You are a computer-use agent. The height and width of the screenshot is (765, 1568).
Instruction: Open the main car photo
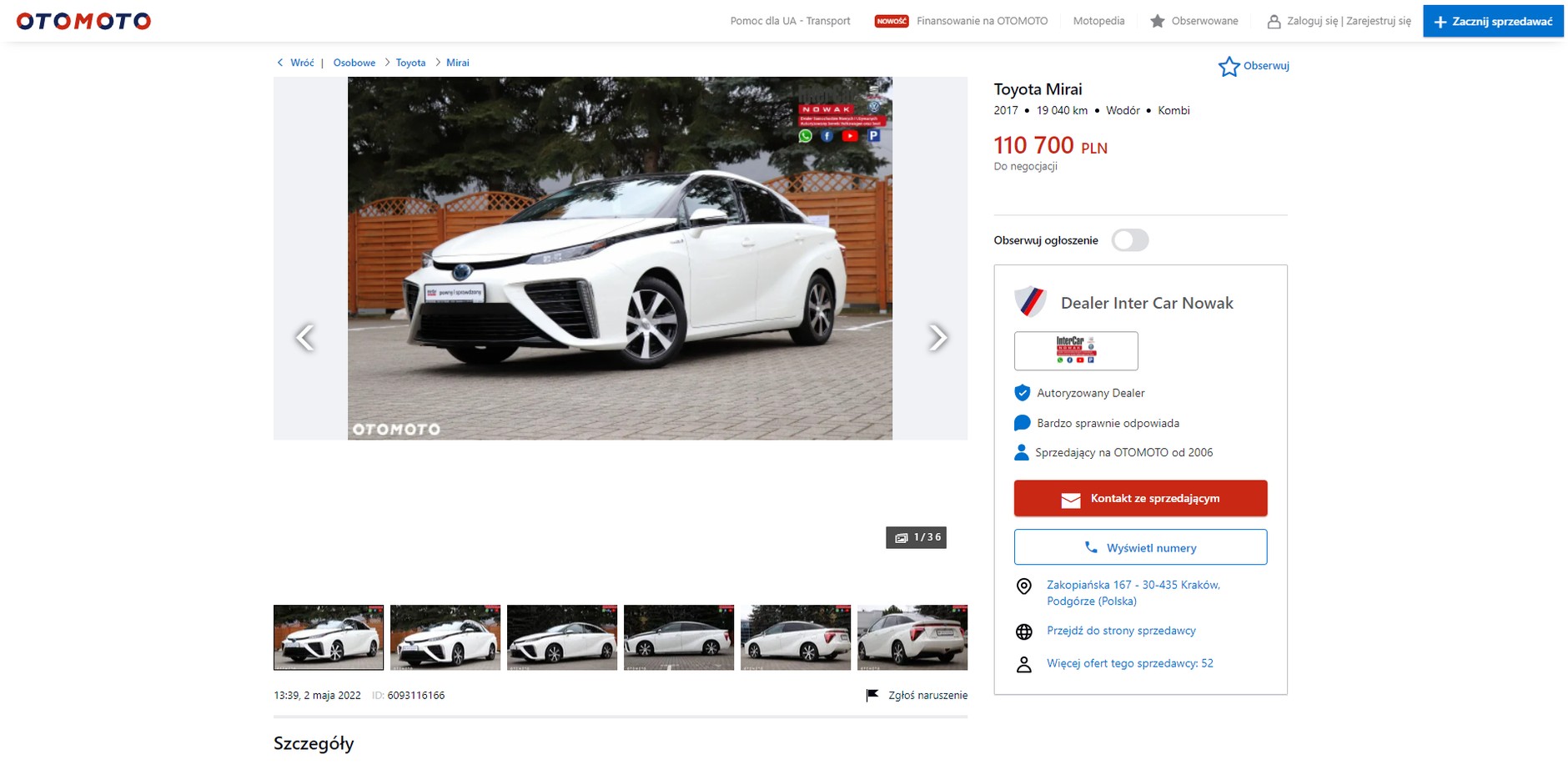click(620, 258)
